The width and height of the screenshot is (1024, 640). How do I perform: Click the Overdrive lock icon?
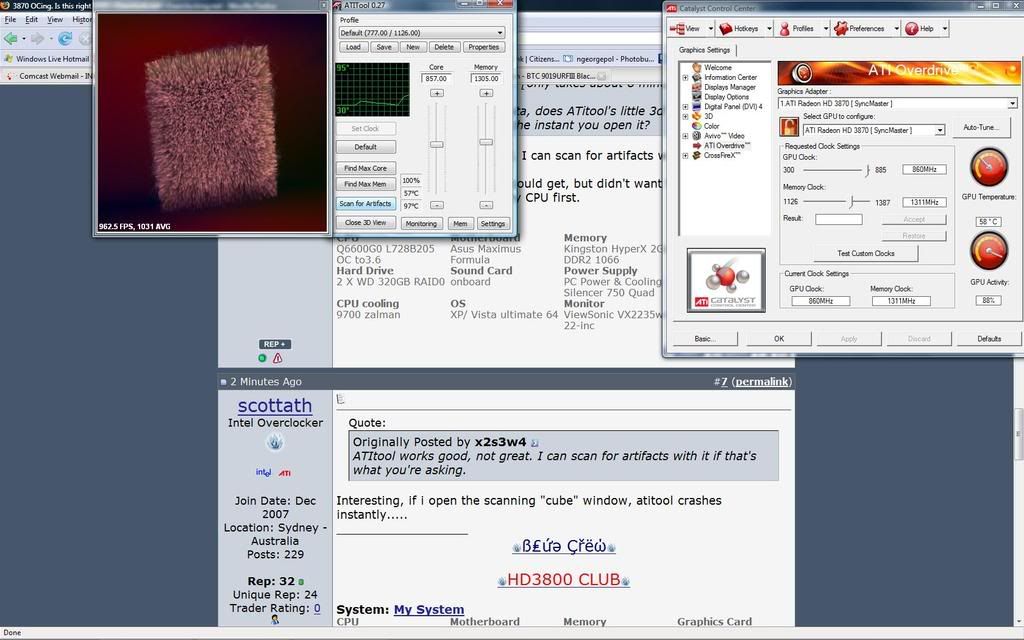[x=789, y=127]
